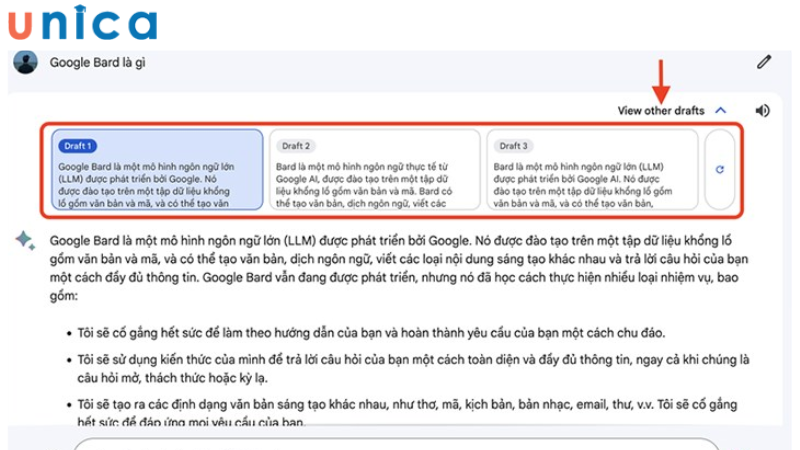
Task: Click the View other drafts label
Action: pyautogui.click(x=661, y=111)
